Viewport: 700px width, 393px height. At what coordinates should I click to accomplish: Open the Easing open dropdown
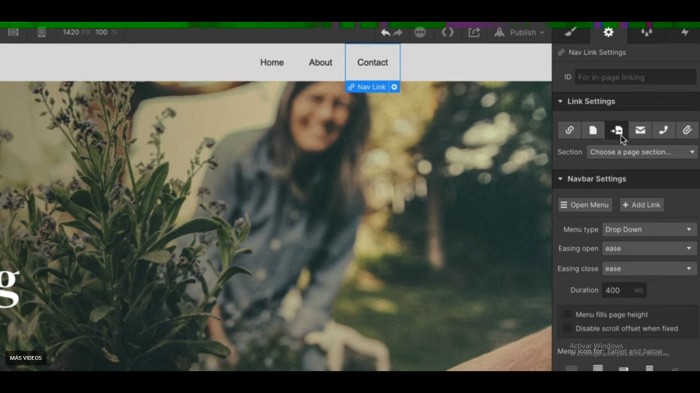pyautogui.click(x=648, y=248)
